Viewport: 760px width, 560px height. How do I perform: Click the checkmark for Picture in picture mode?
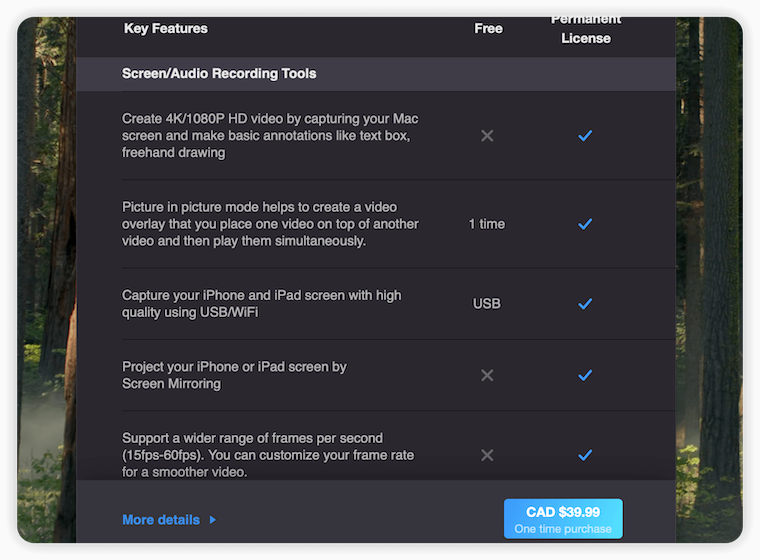pos(585,224)
